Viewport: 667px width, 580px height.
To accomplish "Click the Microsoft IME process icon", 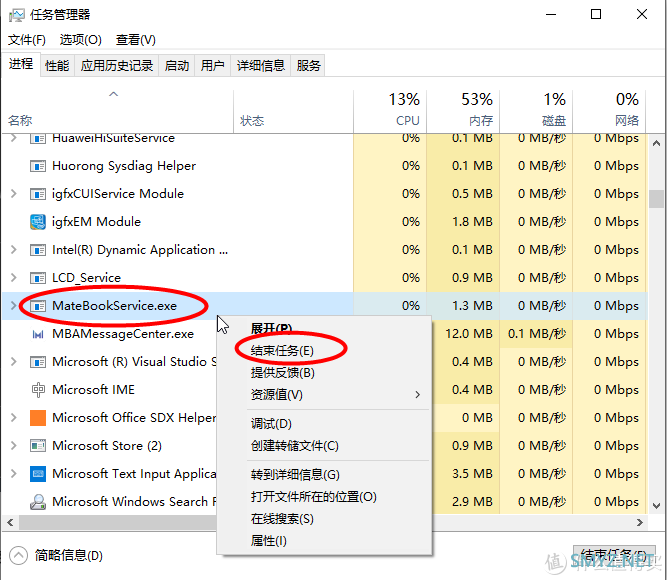I will (x=38, y=390).
